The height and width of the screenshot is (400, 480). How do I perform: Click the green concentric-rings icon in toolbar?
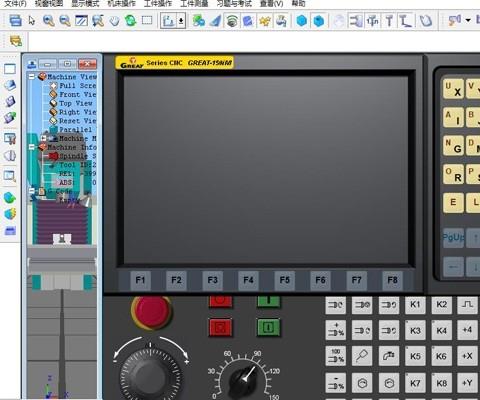pos(232,21)
